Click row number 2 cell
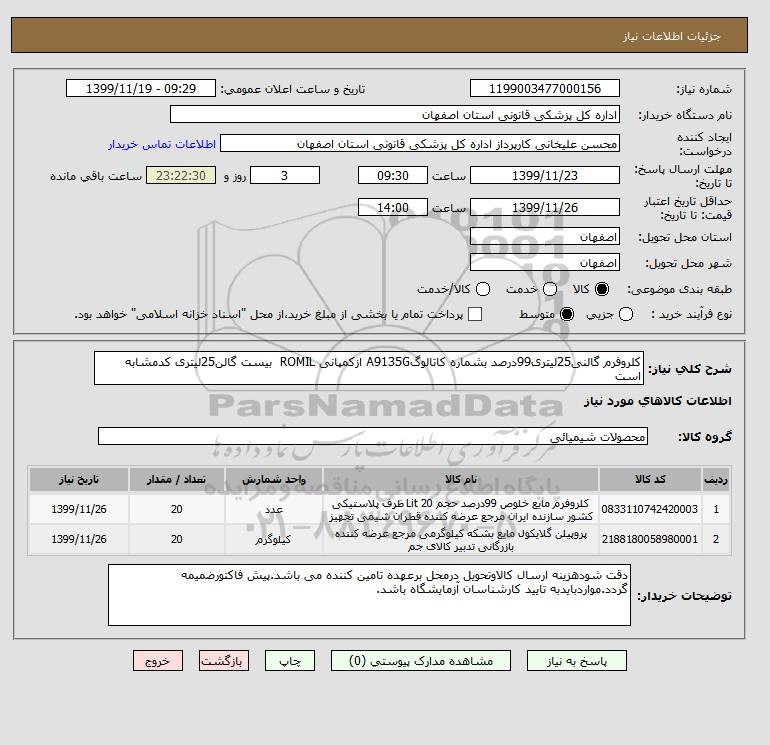 716,539
